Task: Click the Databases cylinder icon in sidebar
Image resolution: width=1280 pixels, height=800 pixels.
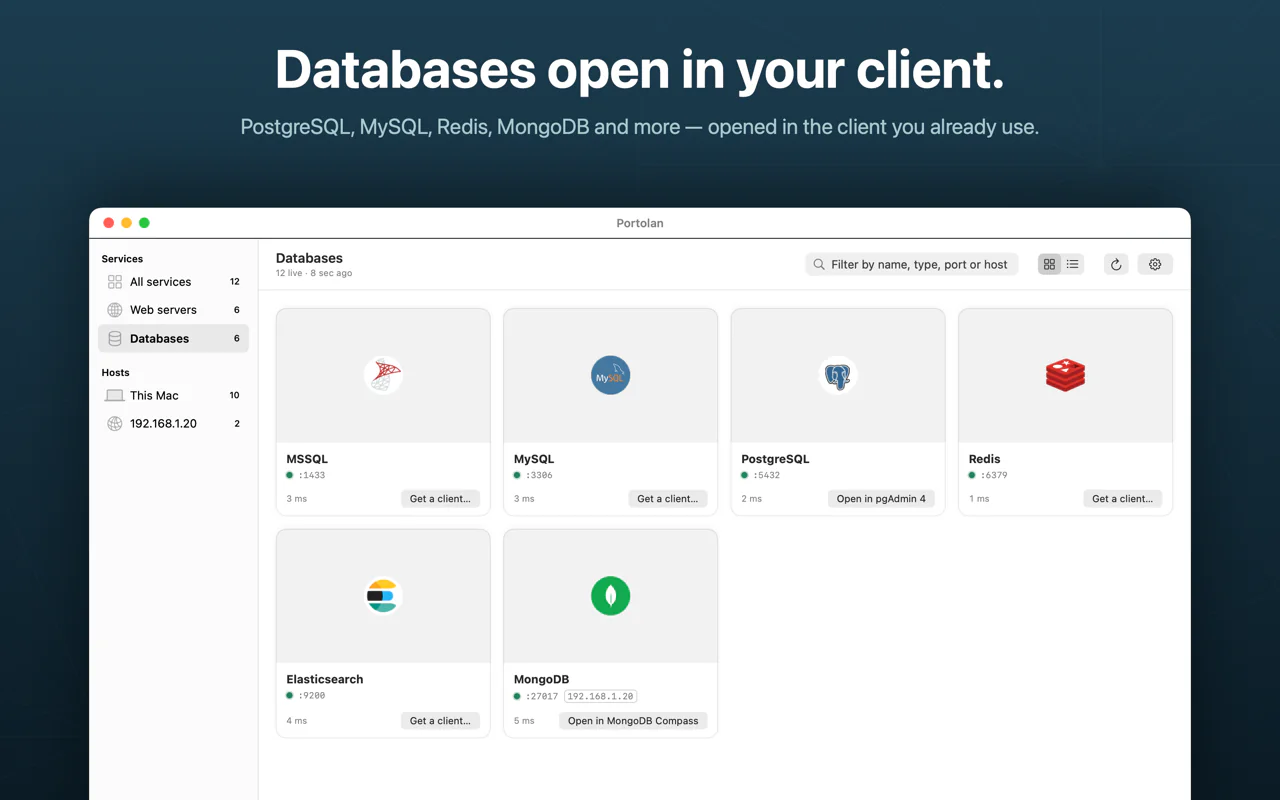Action: click(x=115, y=339)
